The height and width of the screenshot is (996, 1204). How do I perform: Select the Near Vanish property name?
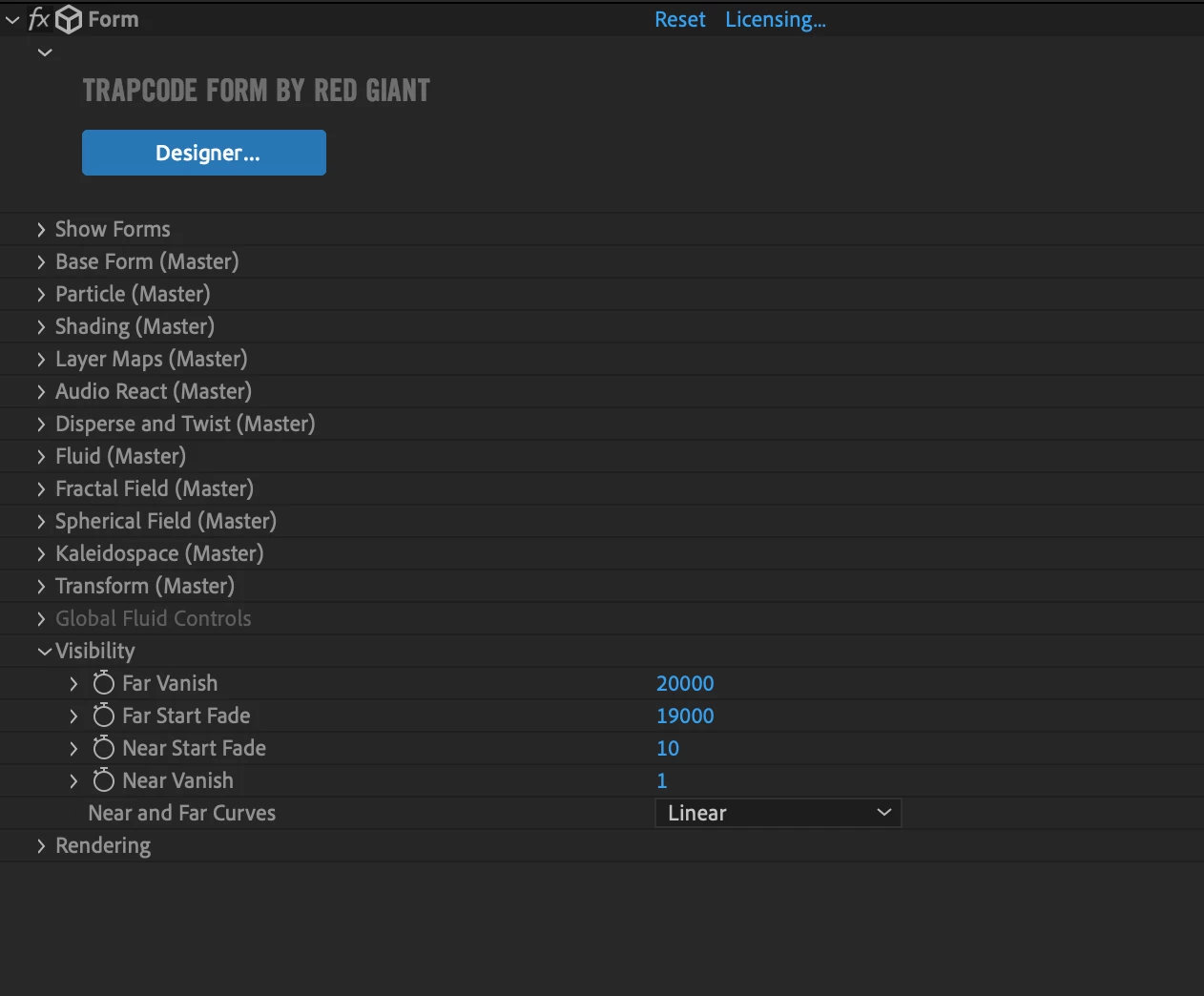[x=177, y=781]
